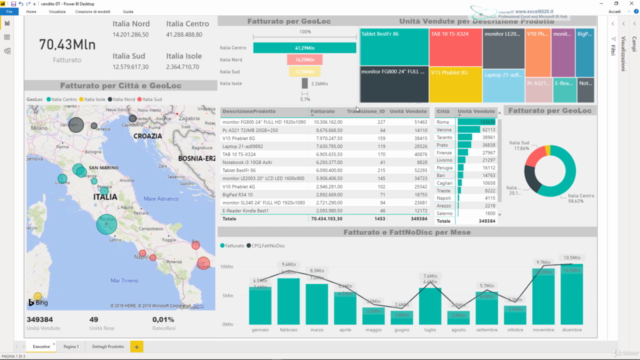Click the Taranto row in city table
Image resolution: width=640 pixels, height=360 pixels.
click(x=466, y=138)
